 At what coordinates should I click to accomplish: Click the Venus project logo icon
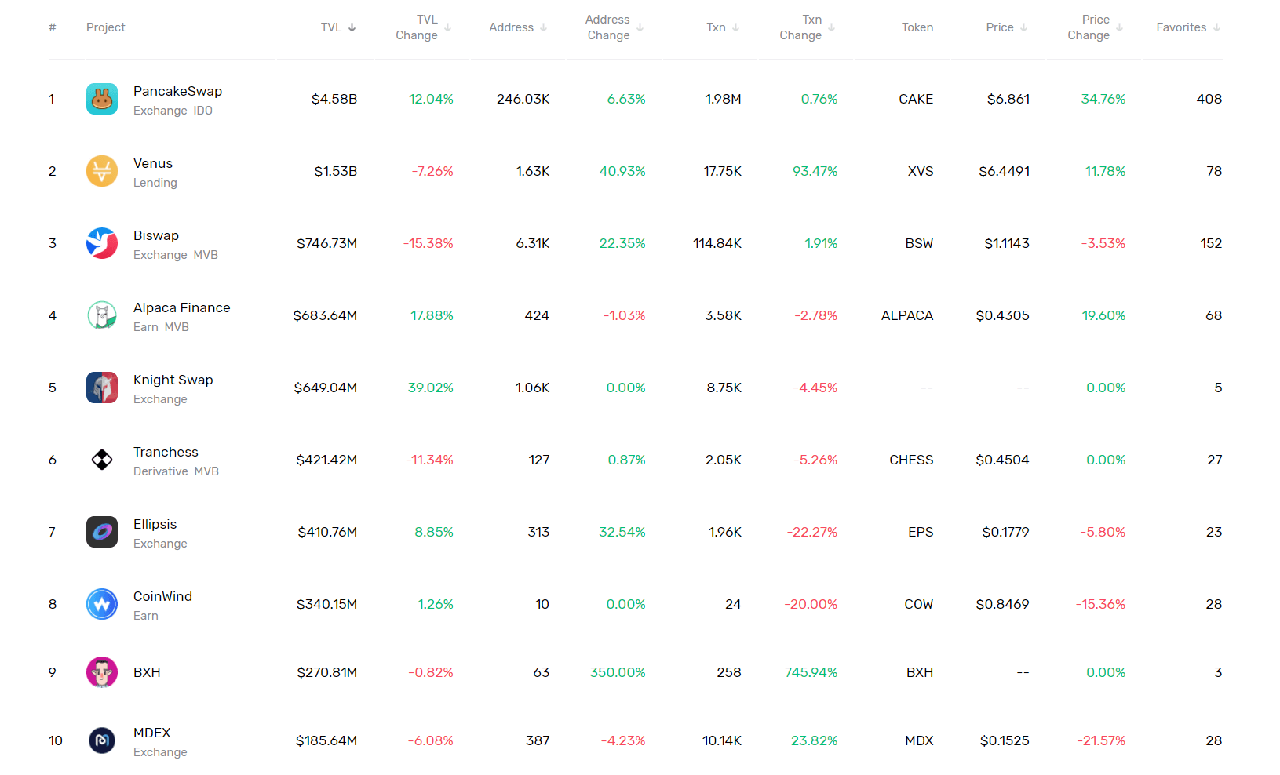102,171
